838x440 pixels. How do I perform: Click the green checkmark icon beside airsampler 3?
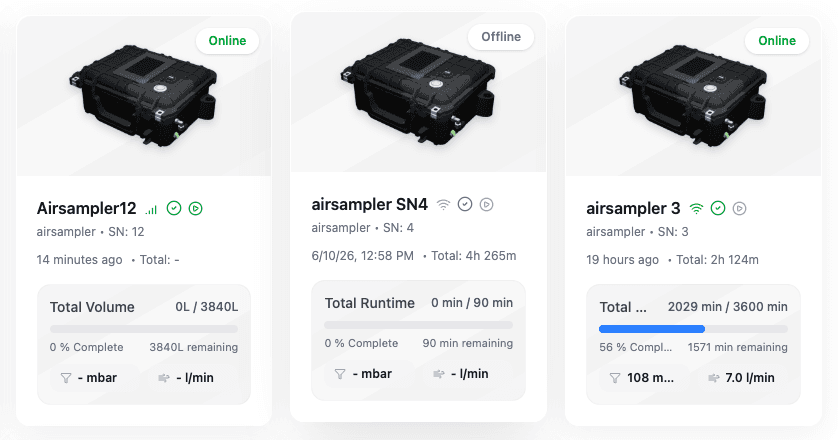718,209
